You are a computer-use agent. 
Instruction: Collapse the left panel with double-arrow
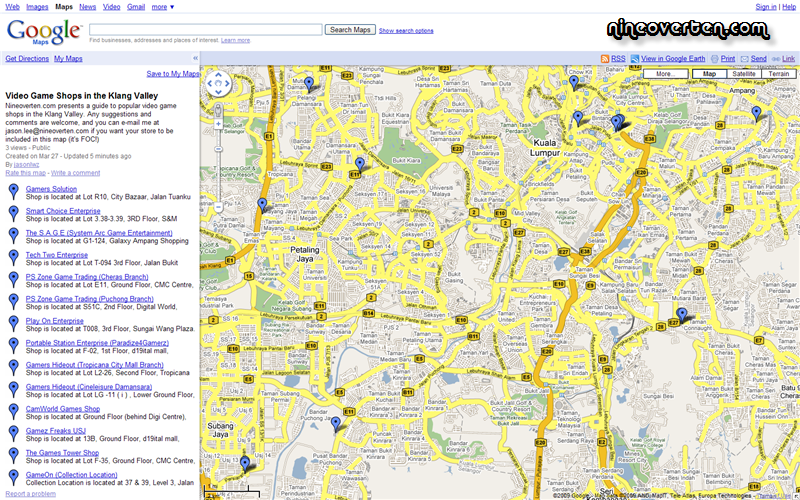[x=195, y=58]
